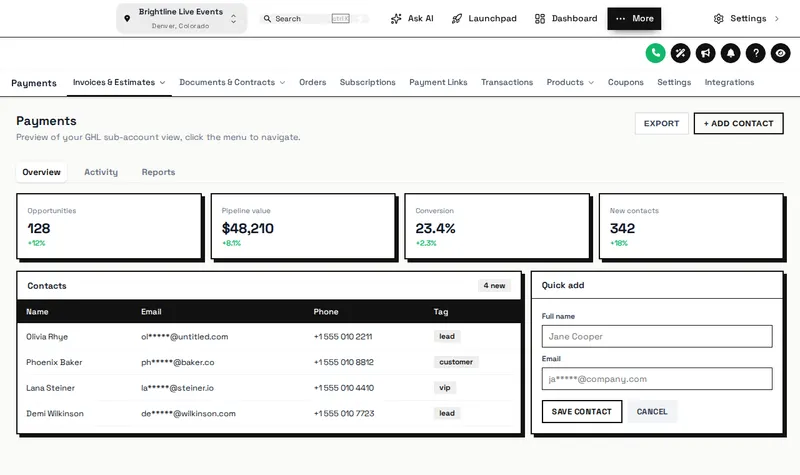Toggle the eye preview icon
The height and width of the screenshot is (475, 800).
780,53
